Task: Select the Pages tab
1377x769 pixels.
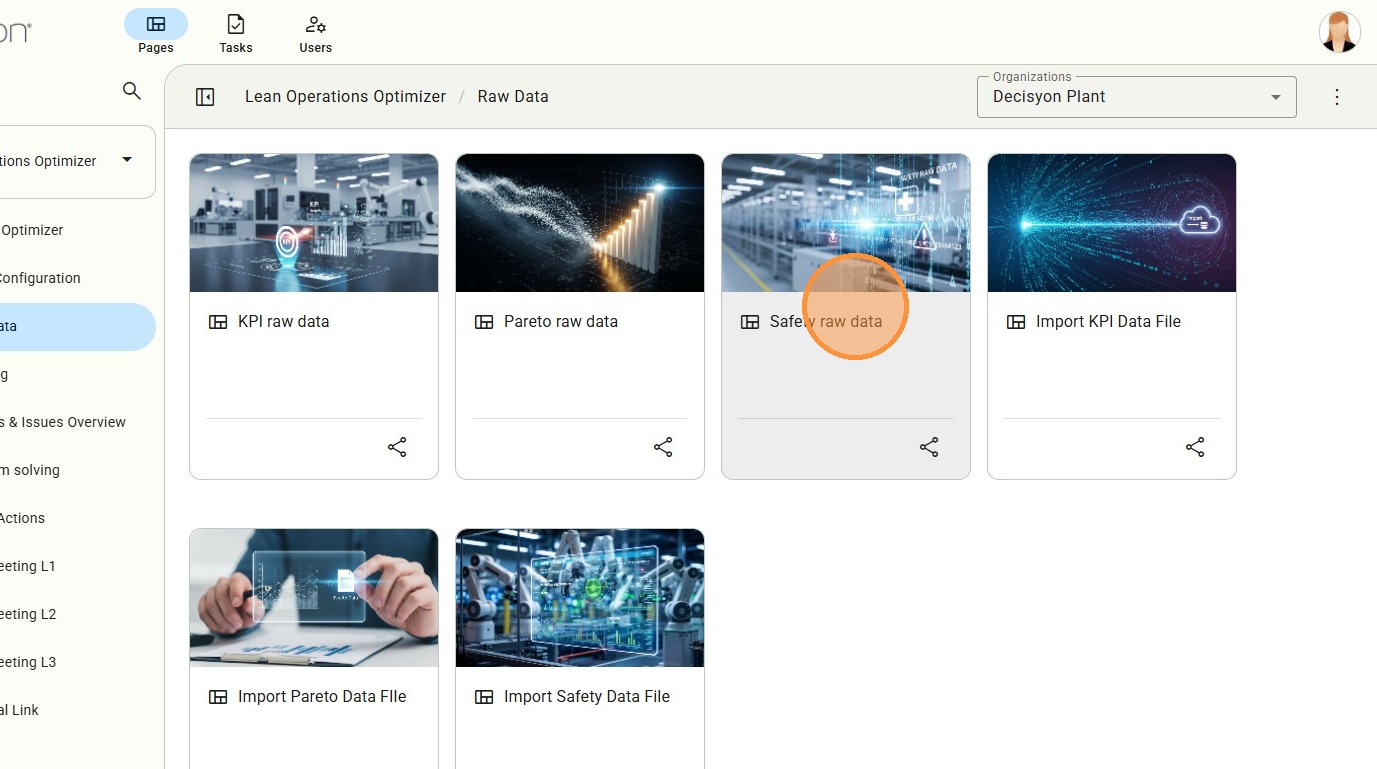Action: click(156, 33)
